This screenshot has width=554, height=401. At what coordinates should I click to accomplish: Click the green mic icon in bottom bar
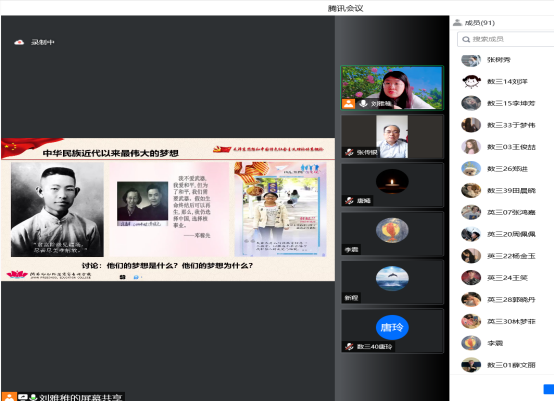click(33, 397)
